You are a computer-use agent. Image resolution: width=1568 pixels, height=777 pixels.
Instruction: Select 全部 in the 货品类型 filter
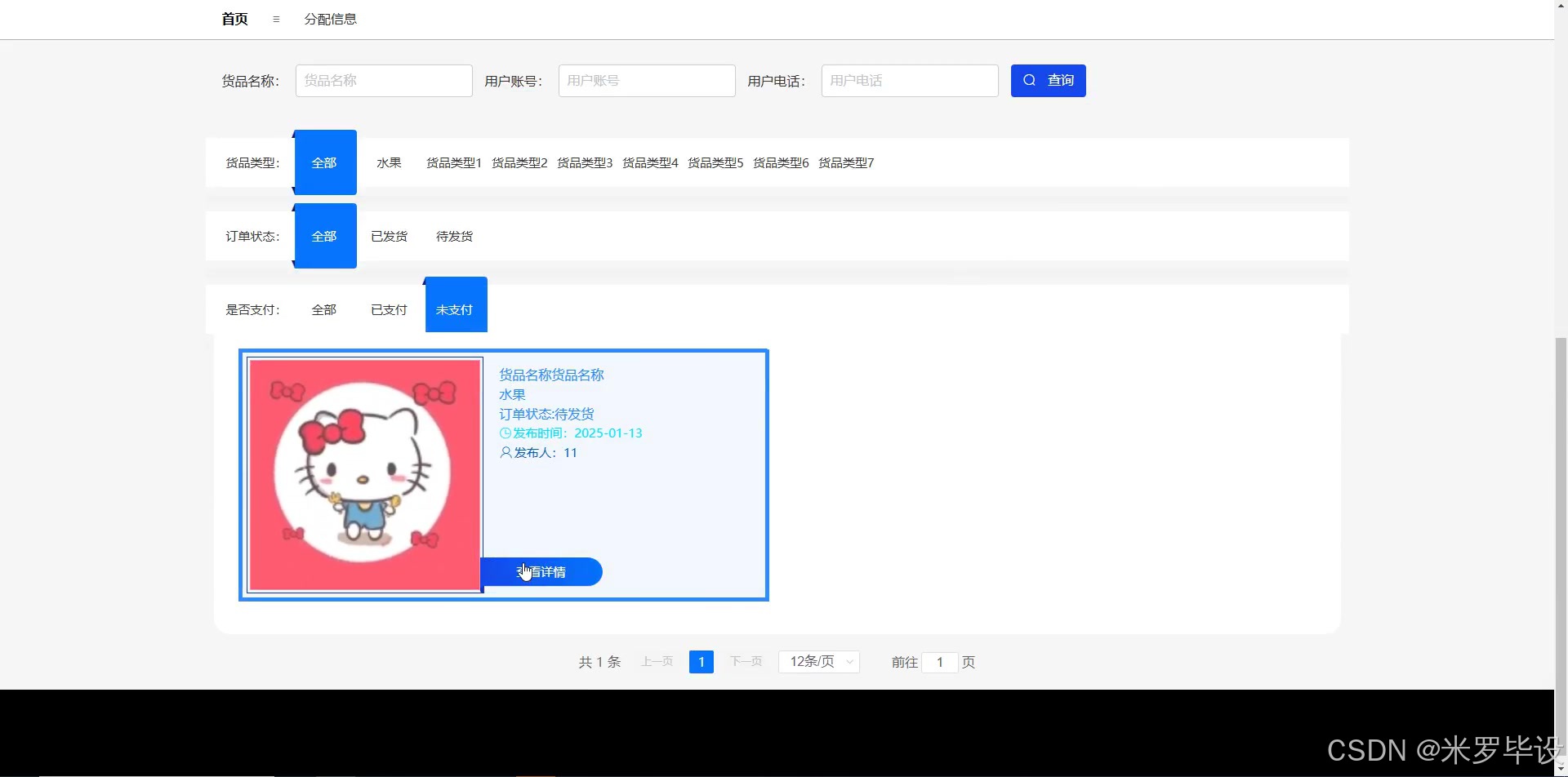pos(325,162)
